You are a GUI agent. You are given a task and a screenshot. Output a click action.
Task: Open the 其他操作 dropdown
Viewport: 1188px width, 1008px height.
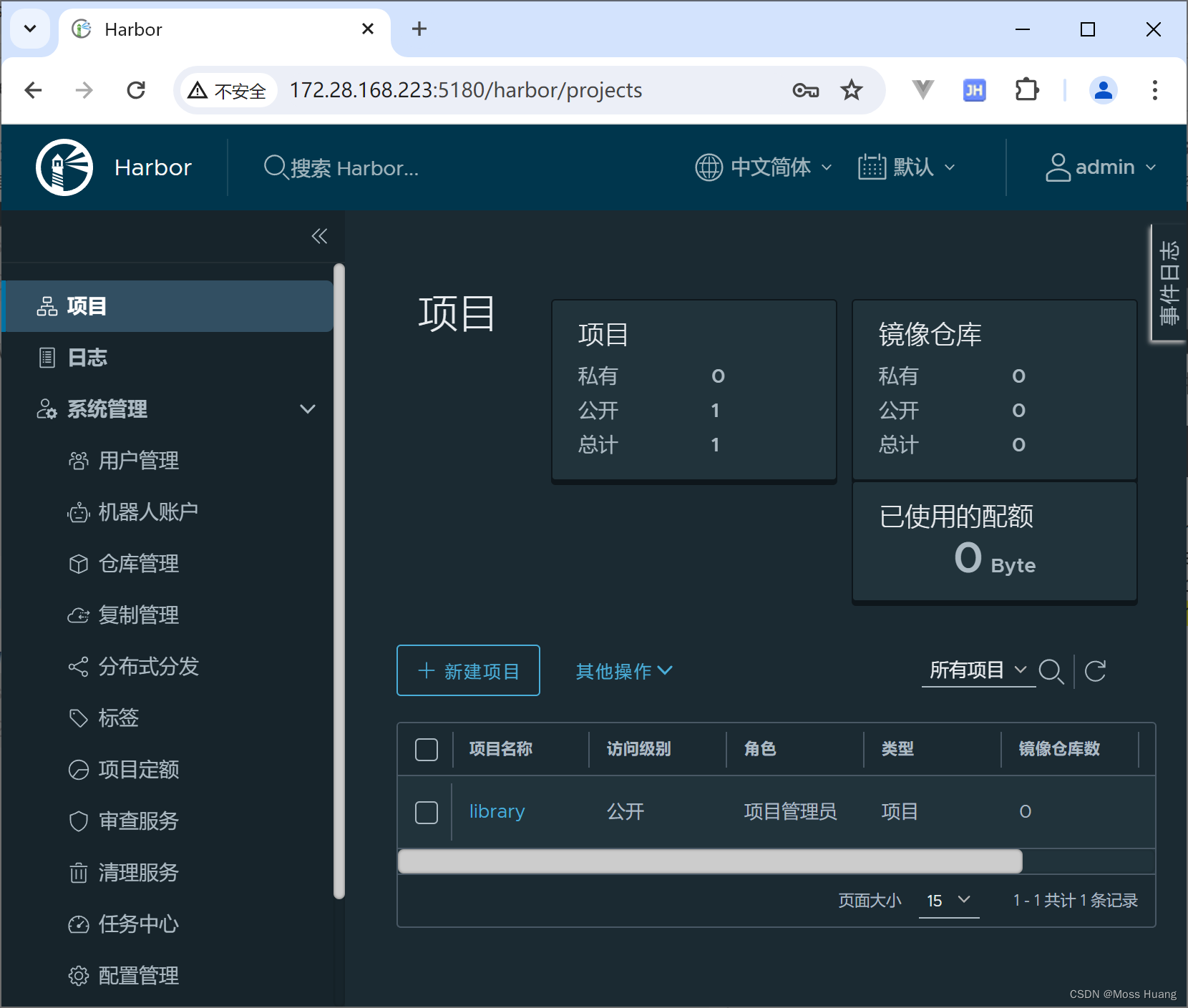click(624, 671)
